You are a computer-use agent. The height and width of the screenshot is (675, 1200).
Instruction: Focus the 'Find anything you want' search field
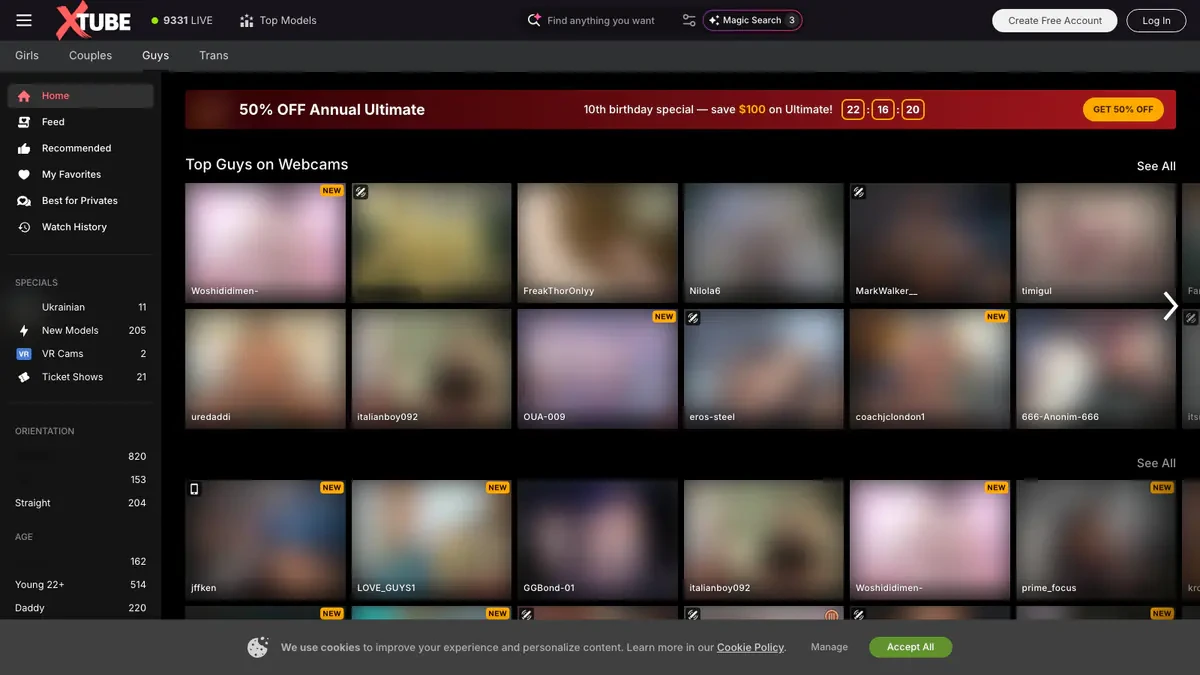(x=601, y=20)
